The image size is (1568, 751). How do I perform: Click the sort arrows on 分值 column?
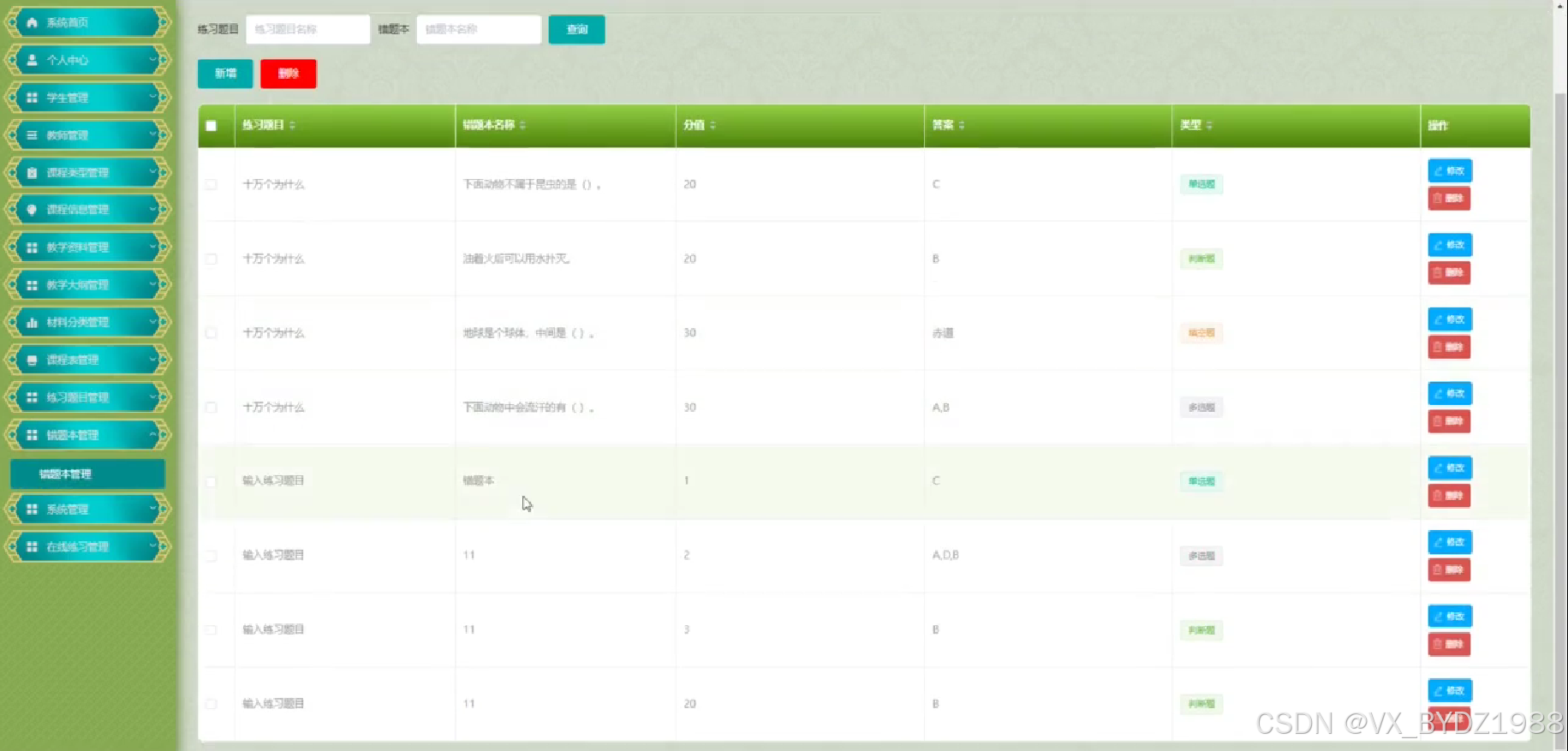pos(712,125)
